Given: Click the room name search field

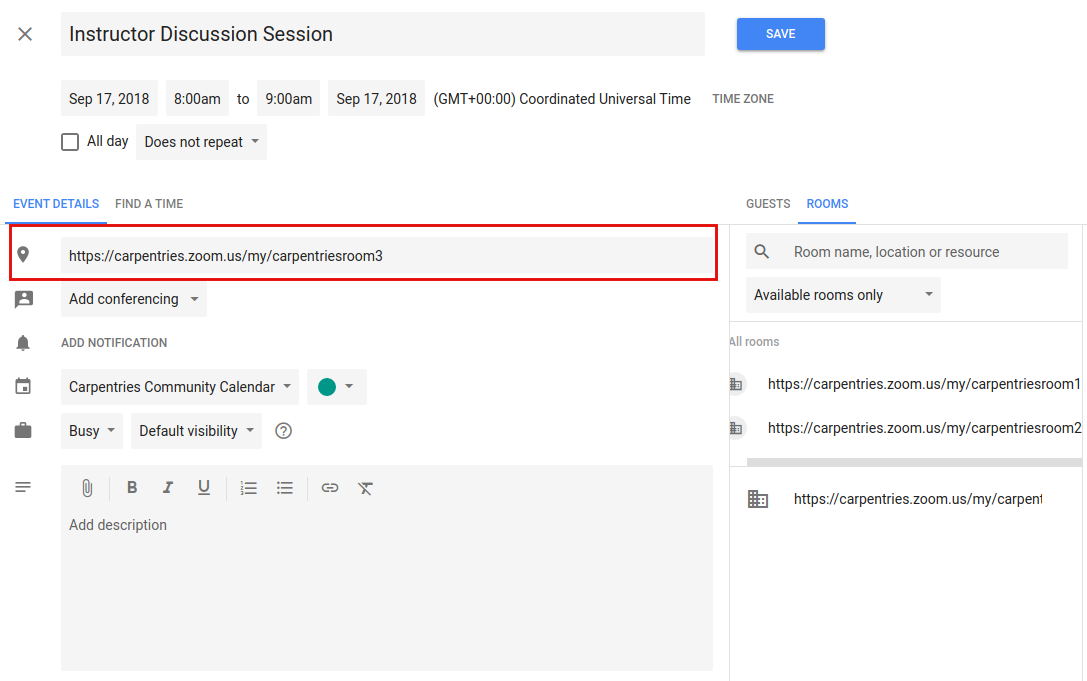Looking at the screenshot, I should (907, 252).
